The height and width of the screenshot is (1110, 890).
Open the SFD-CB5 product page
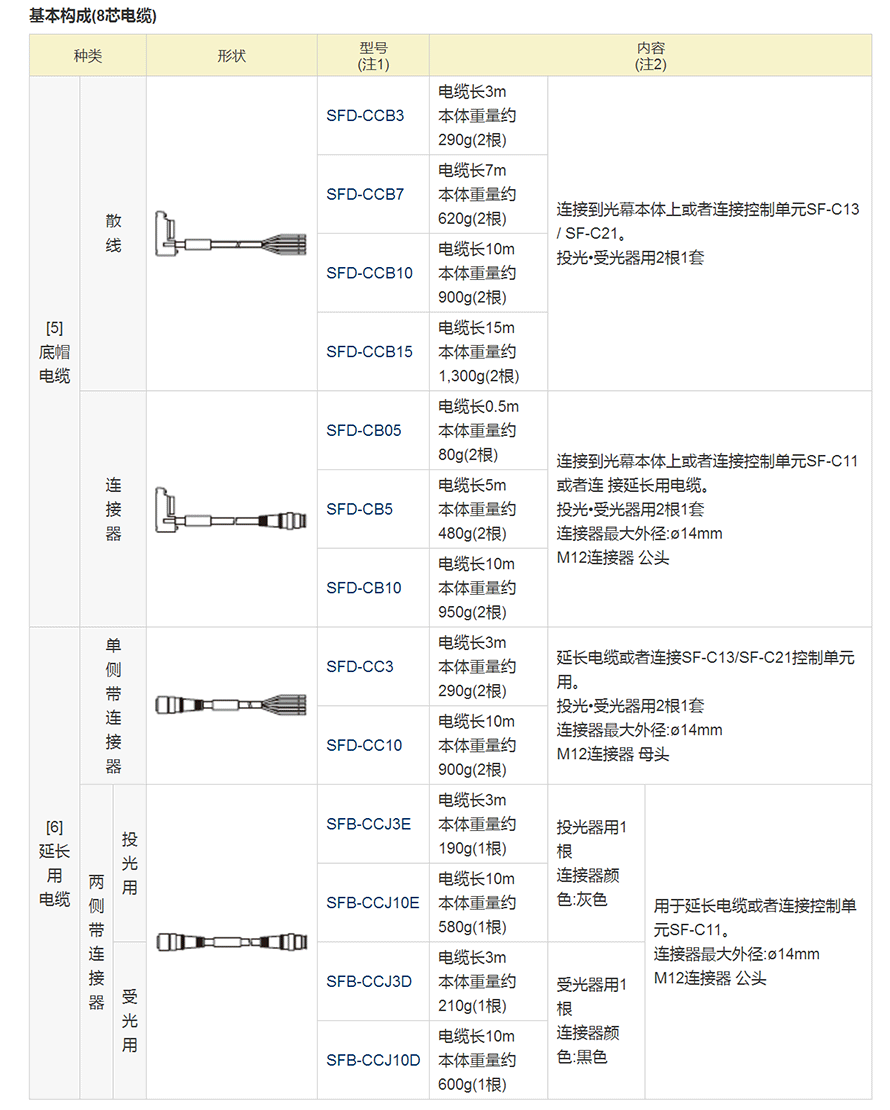coord(359,509)
